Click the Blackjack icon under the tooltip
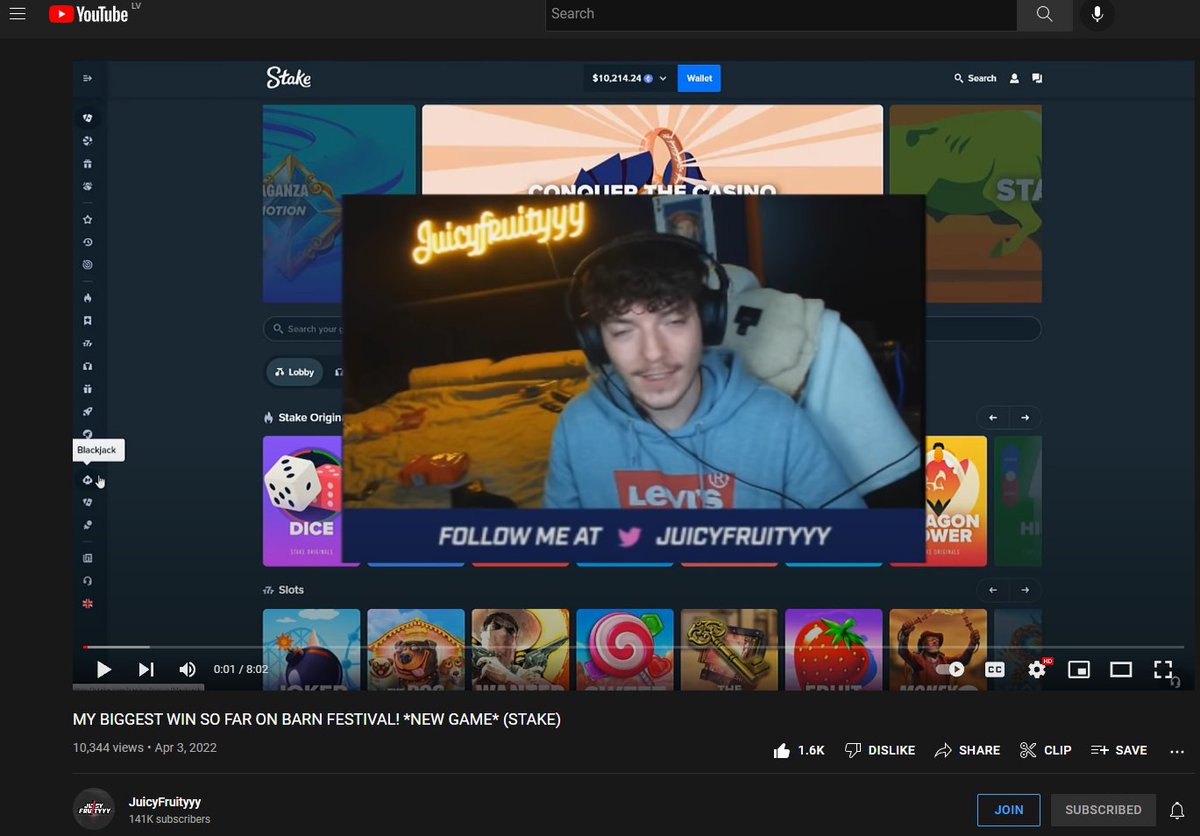1200x836 pixels. point(88,480)
